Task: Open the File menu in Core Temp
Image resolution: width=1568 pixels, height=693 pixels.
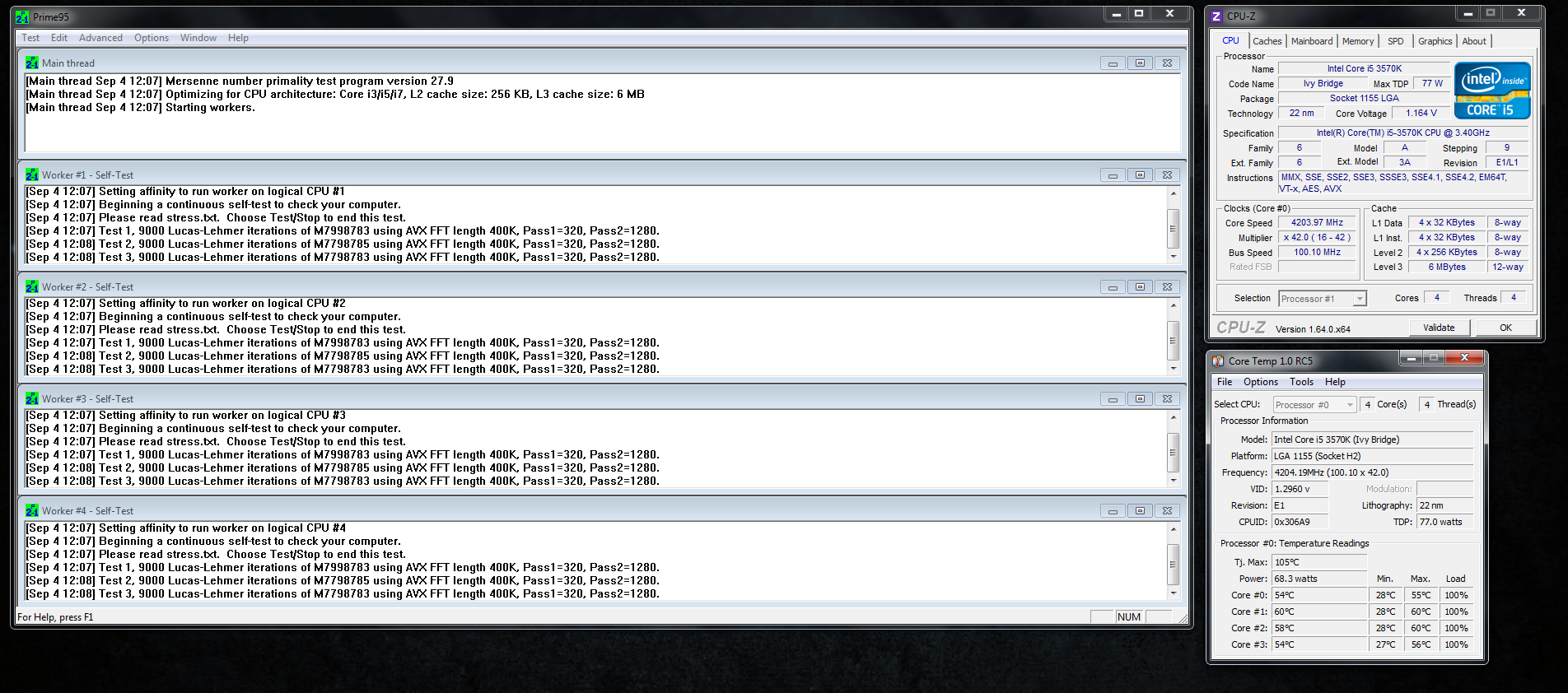Action: point(1225,382)
